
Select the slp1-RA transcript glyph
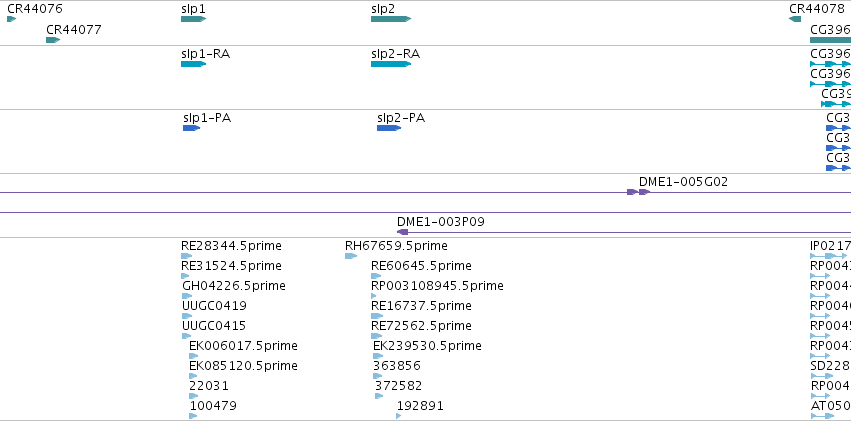tap(193, 64)
